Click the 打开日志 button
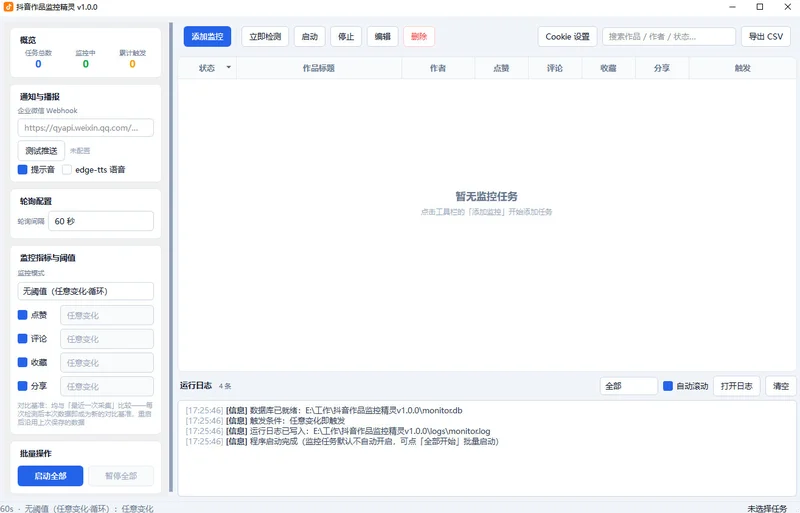 pyautogui.click(x=737, y=386)
